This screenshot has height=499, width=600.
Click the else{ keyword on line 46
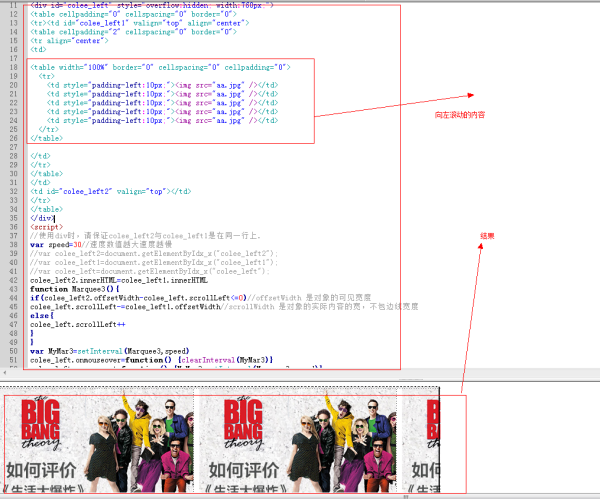click(42, 316)
